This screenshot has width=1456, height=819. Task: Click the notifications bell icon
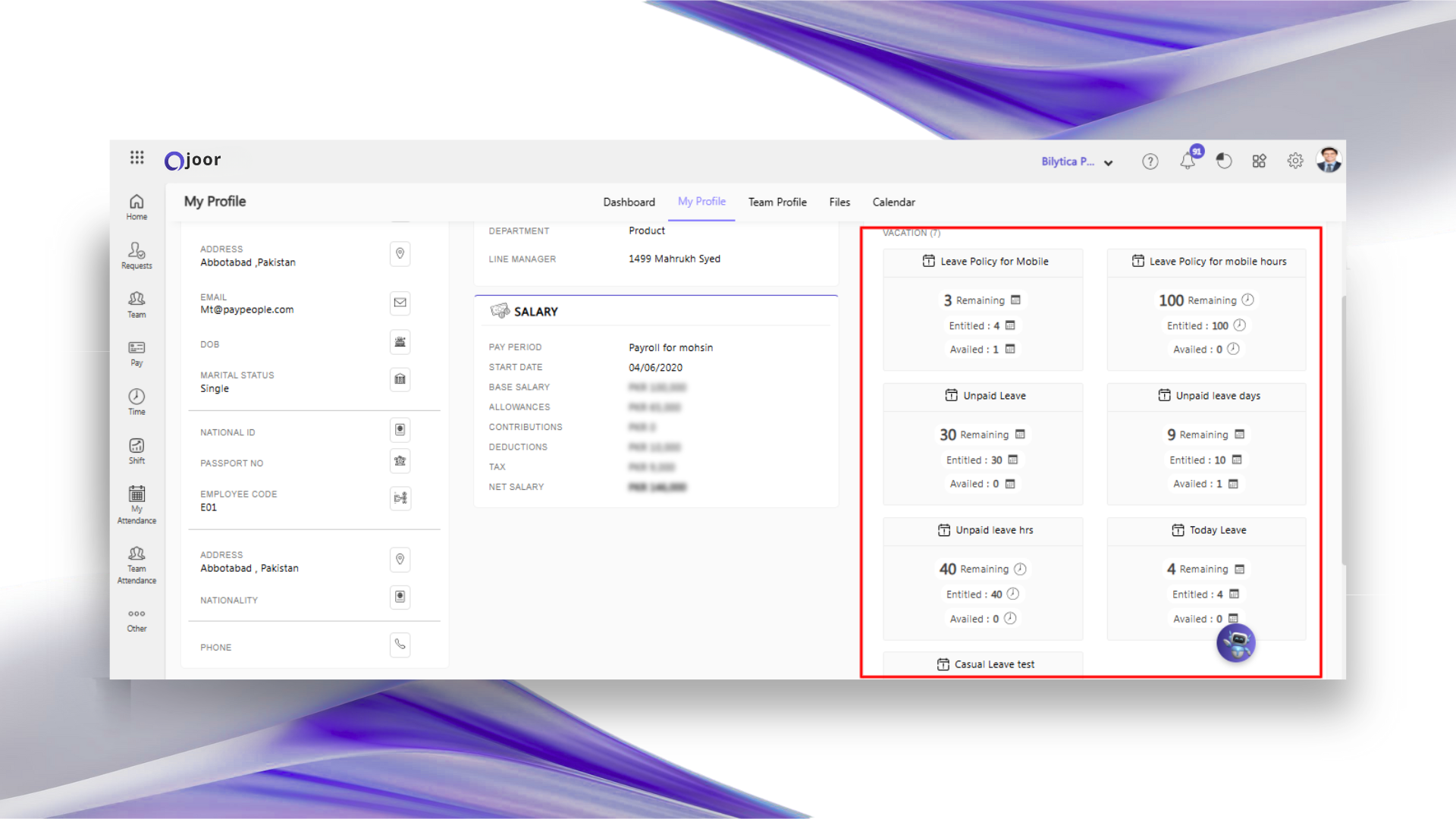point(1188,161)
